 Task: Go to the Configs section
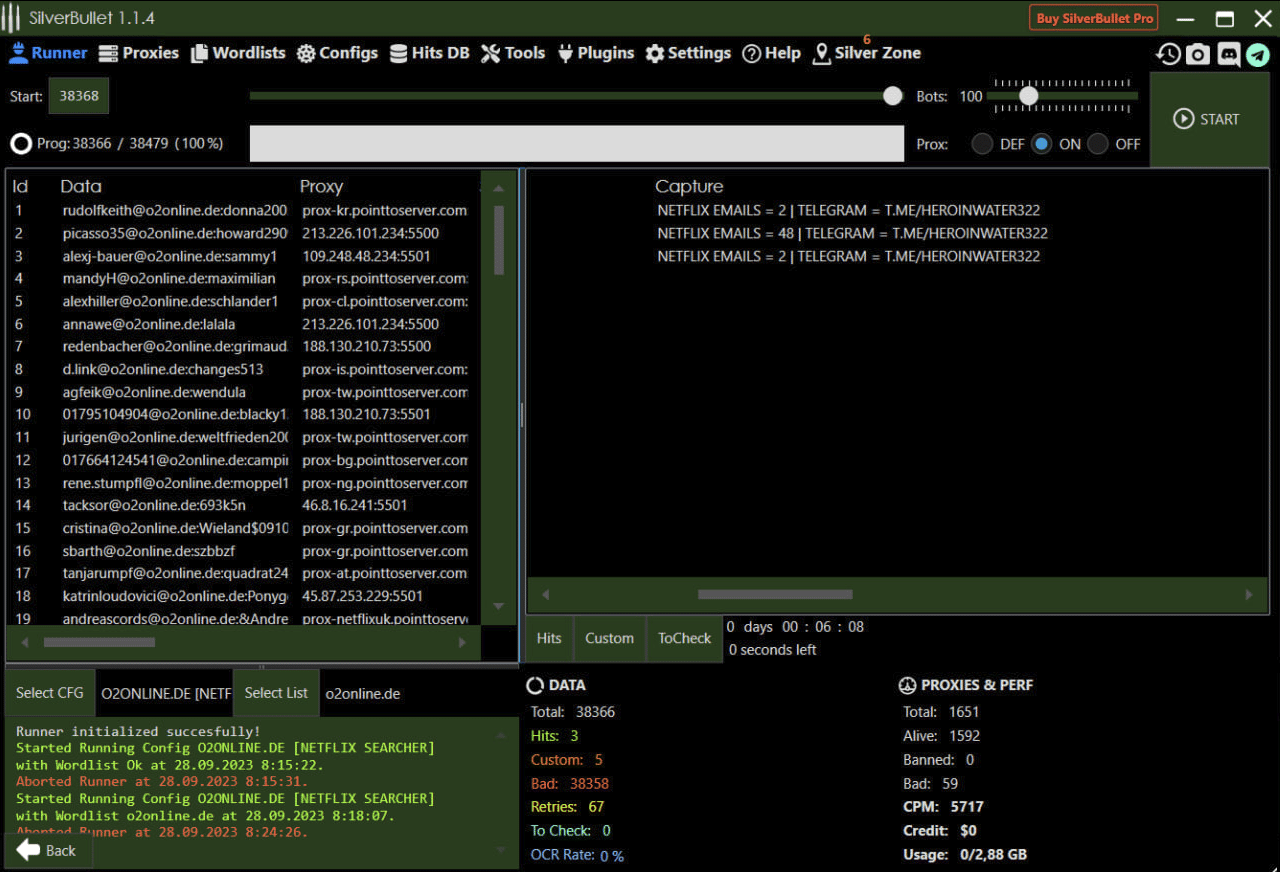(337, 53)
